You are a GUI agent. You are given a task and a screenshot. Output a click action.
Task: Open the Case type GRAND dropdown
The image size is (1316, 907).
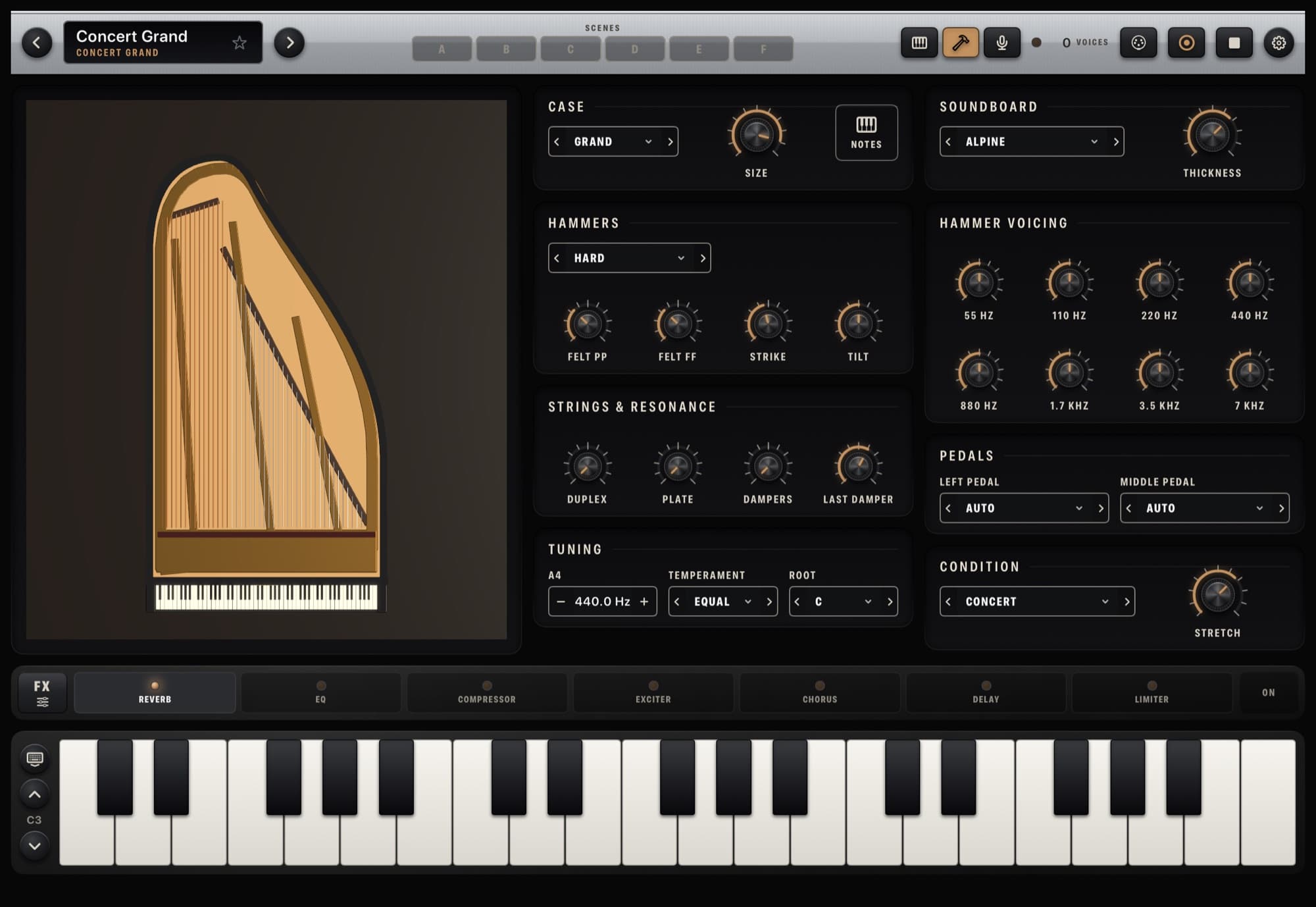click(613, 142)
